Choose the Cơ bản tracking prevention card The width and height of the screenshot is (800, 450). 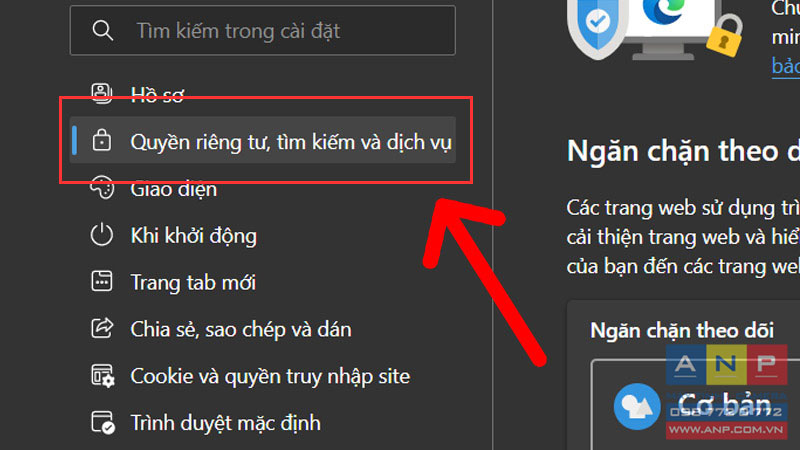[695, 405]
